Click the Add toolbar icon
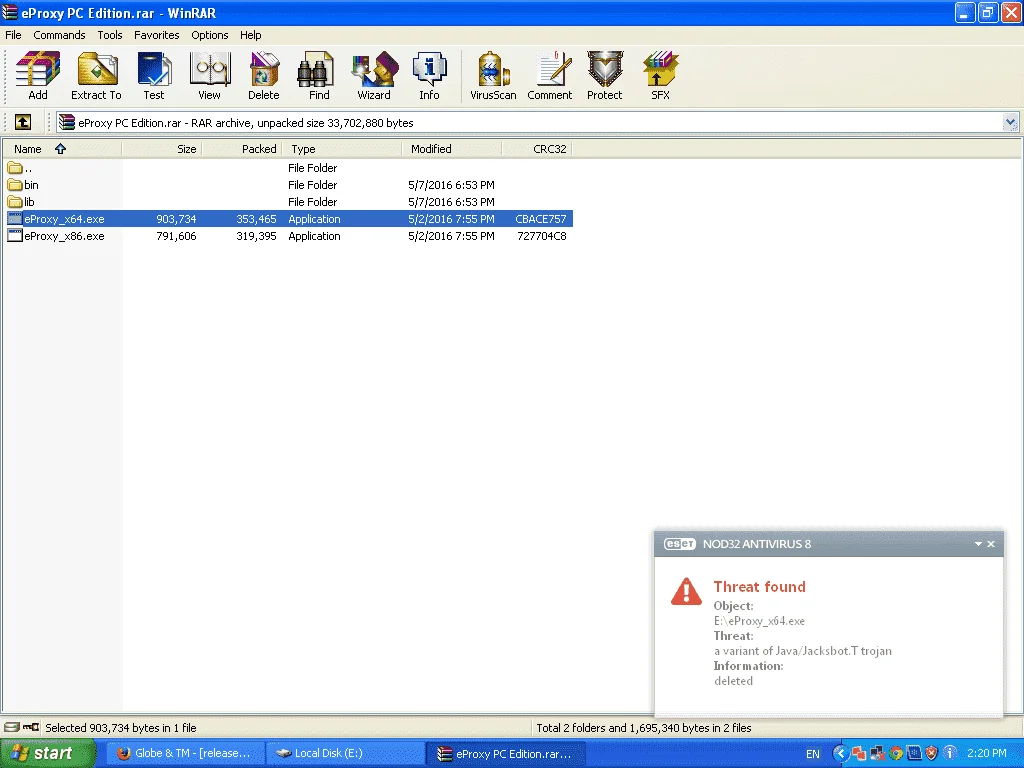 [x=38, y=76]
